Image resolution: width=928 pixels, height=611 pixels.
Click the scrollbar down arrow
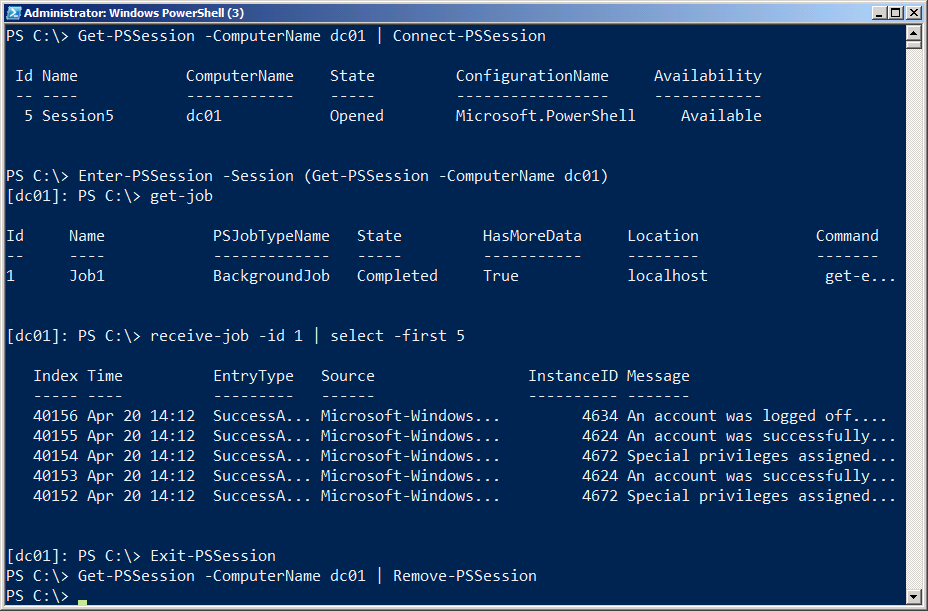click(913, 596)
